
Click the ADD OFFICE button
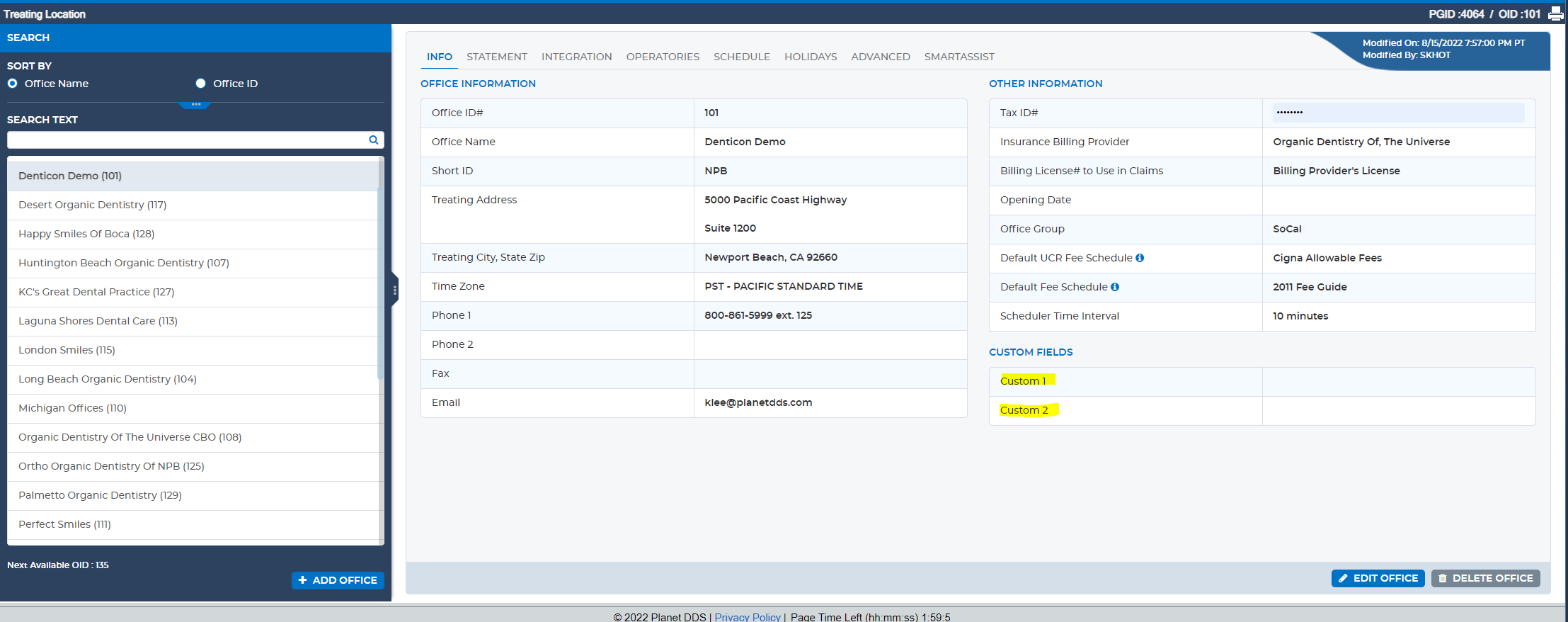[x=338, y=580]
